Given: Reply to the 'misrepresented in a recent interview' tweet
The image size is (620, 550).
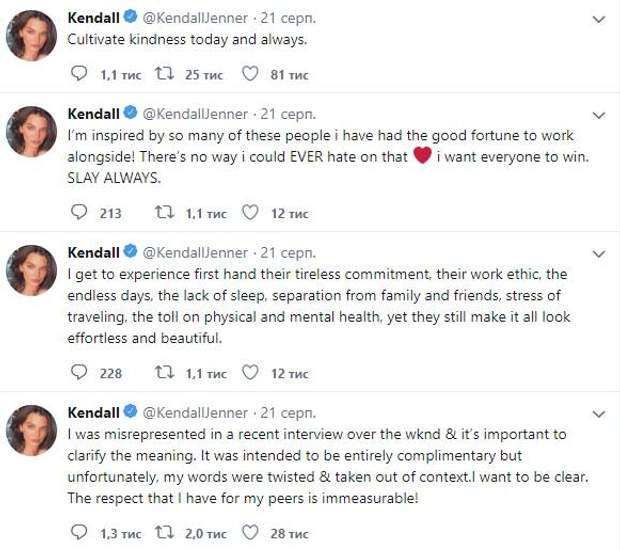Looking at the screenshot, I should click(x=82, y=533).
